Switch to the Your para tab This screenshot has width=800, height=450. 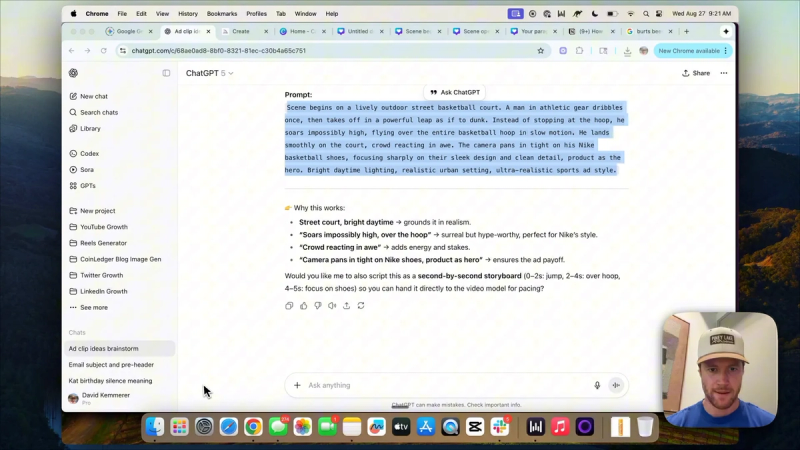tap(532, 31)
